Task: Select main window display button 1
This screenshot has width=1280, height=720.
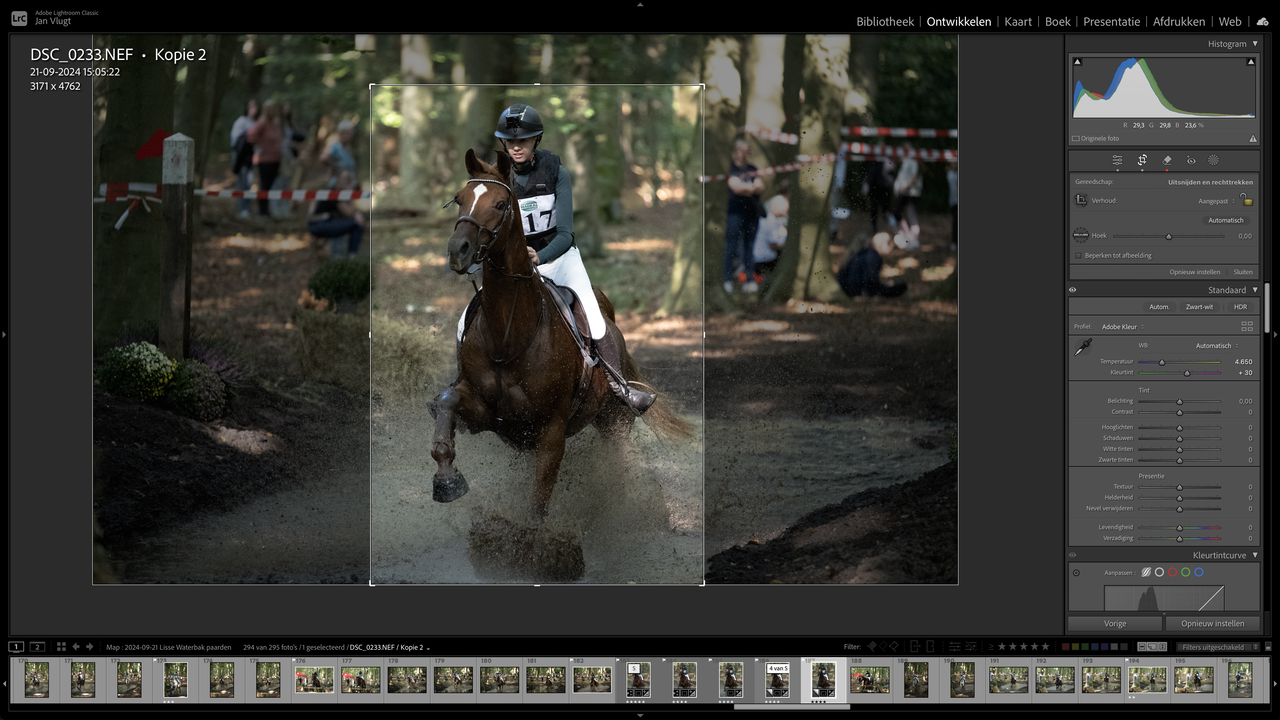Action: [17, 647]
